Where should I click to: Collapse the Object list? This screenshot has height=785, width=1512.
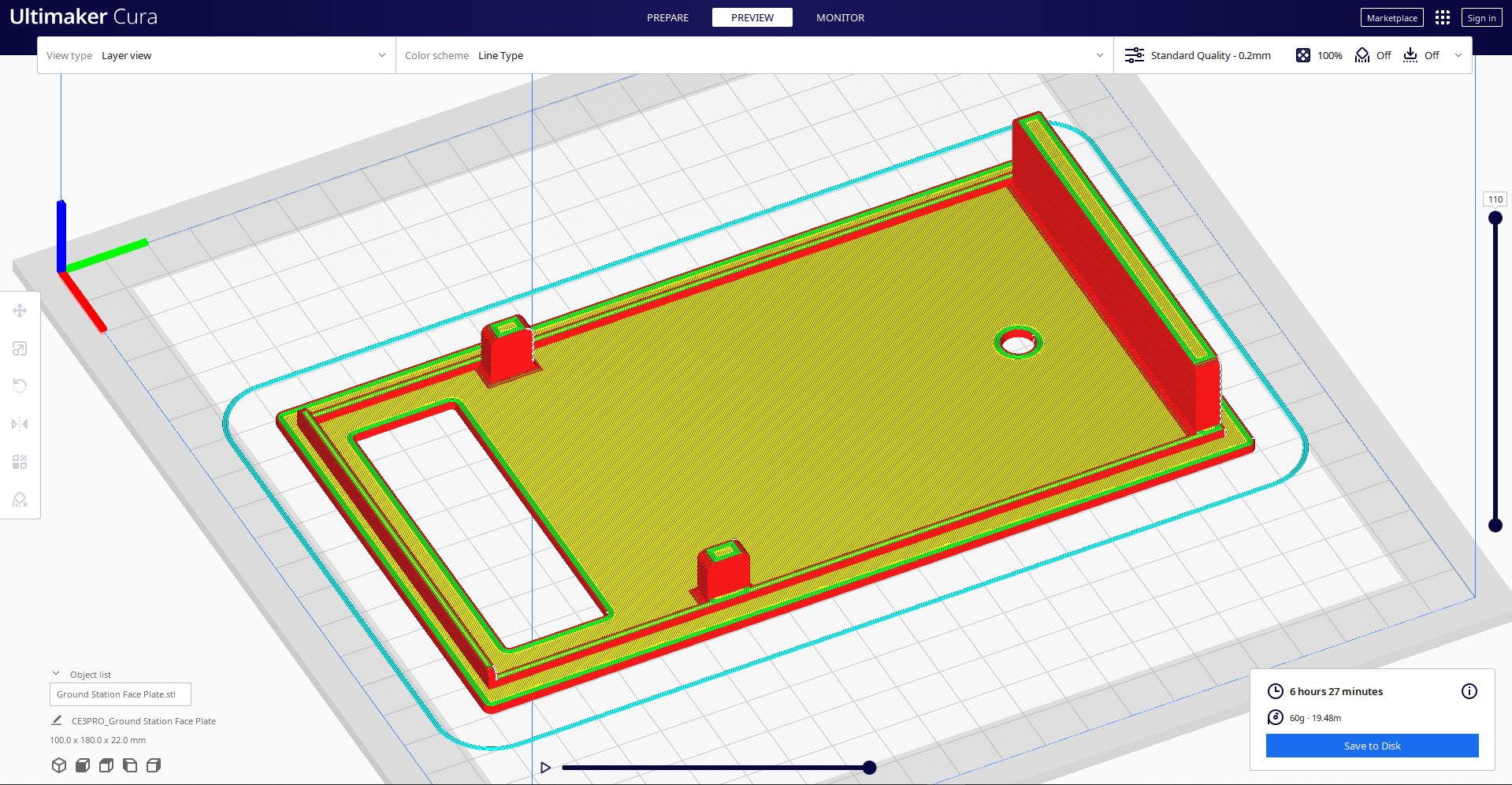[x=56, y=674]
